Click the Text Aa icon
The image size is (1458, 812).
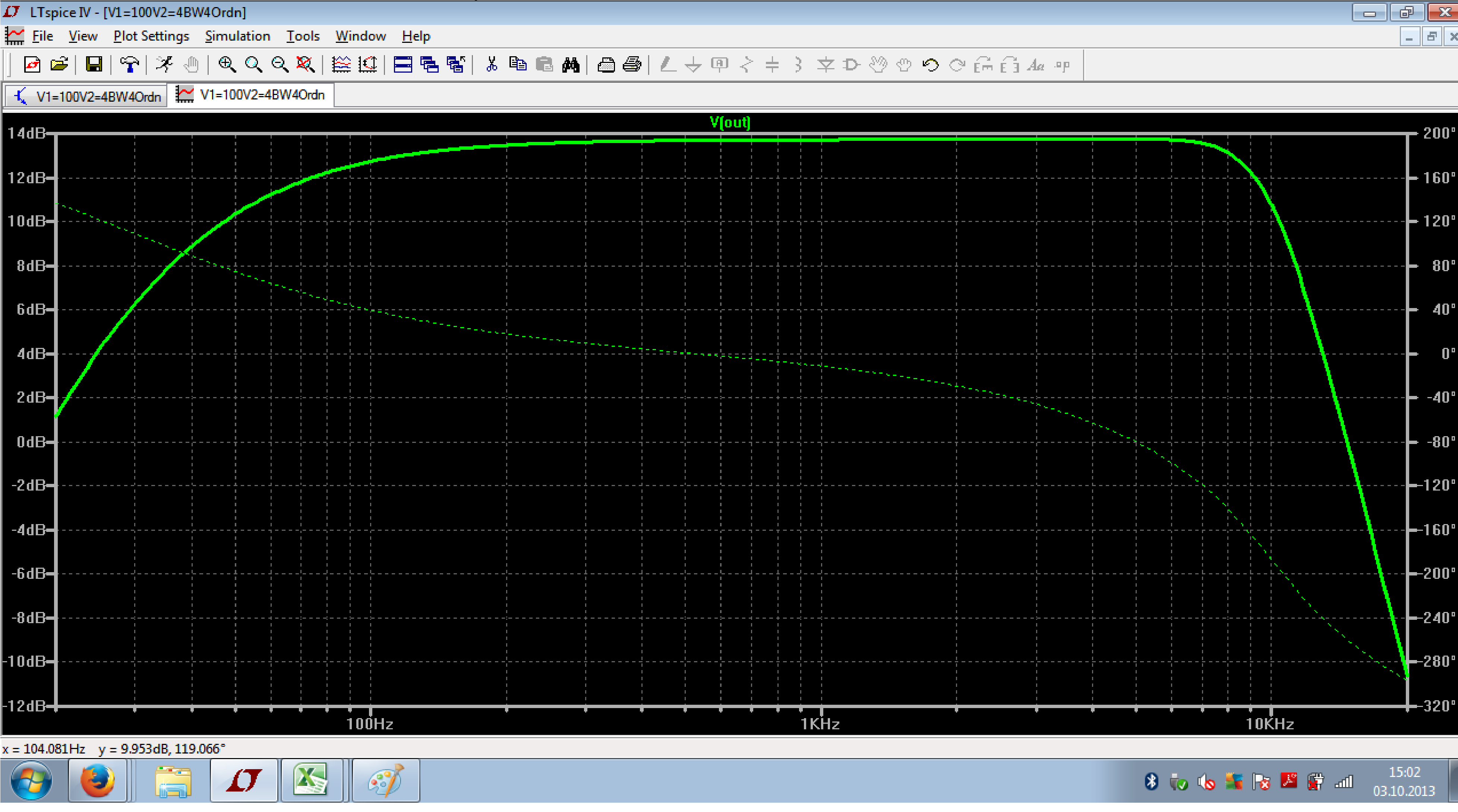tap(1036, 64)
